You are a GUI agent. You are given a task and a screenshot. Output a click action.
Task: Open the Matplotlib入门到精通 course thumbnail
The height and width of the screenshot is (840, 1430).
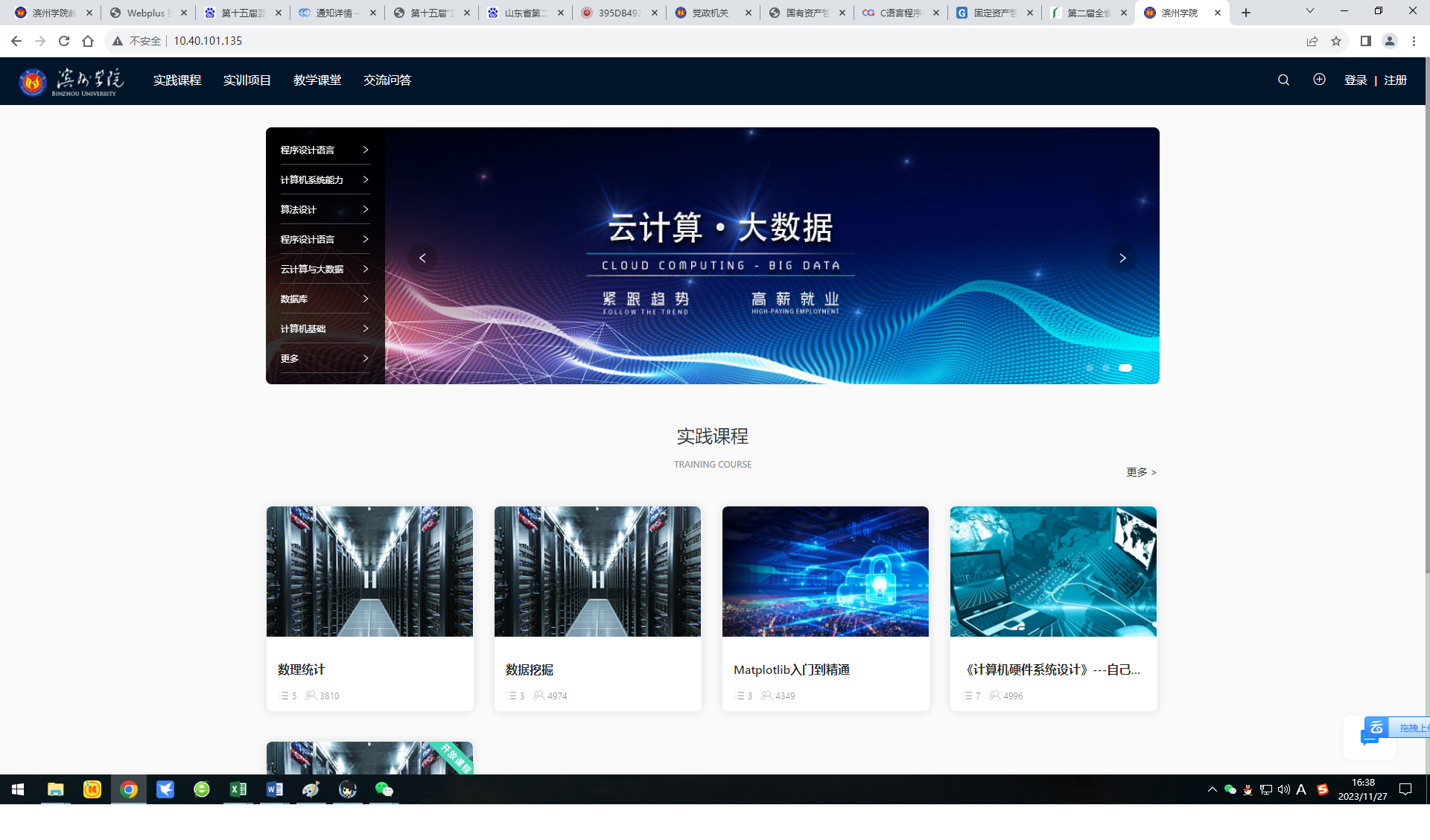[x=825, y=571]
